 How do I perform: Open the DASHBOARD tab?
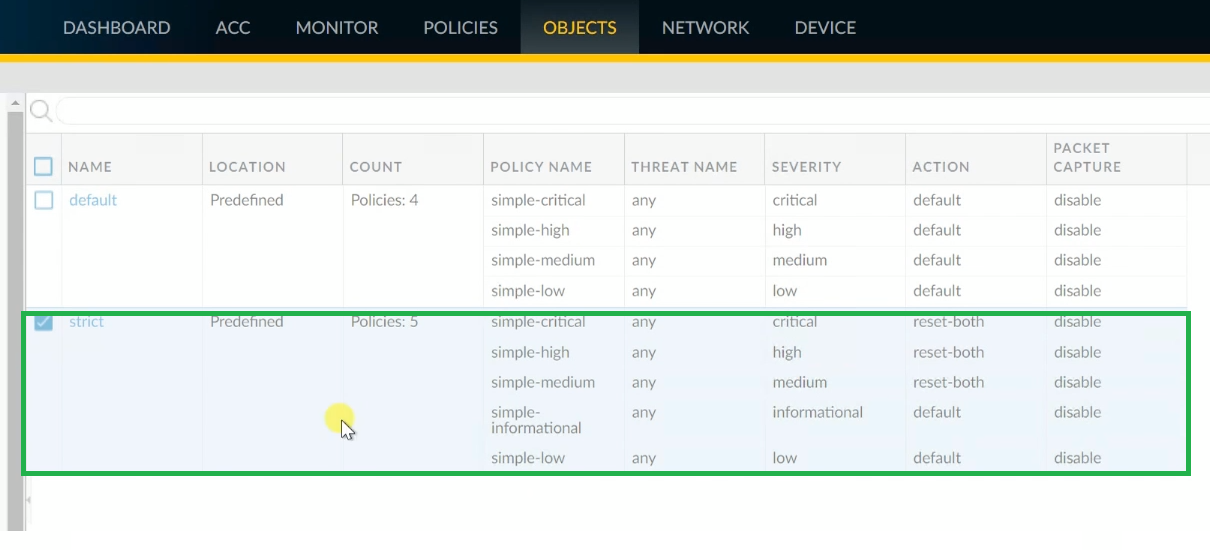tap(116, 27)
